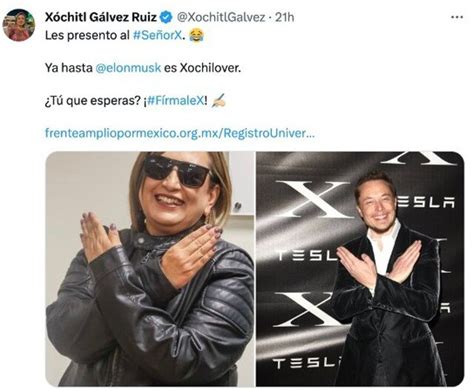Click the display name Xóchitl Gálvez Ruiz
Screen dimensions: 474x391
tap(100, 17)
